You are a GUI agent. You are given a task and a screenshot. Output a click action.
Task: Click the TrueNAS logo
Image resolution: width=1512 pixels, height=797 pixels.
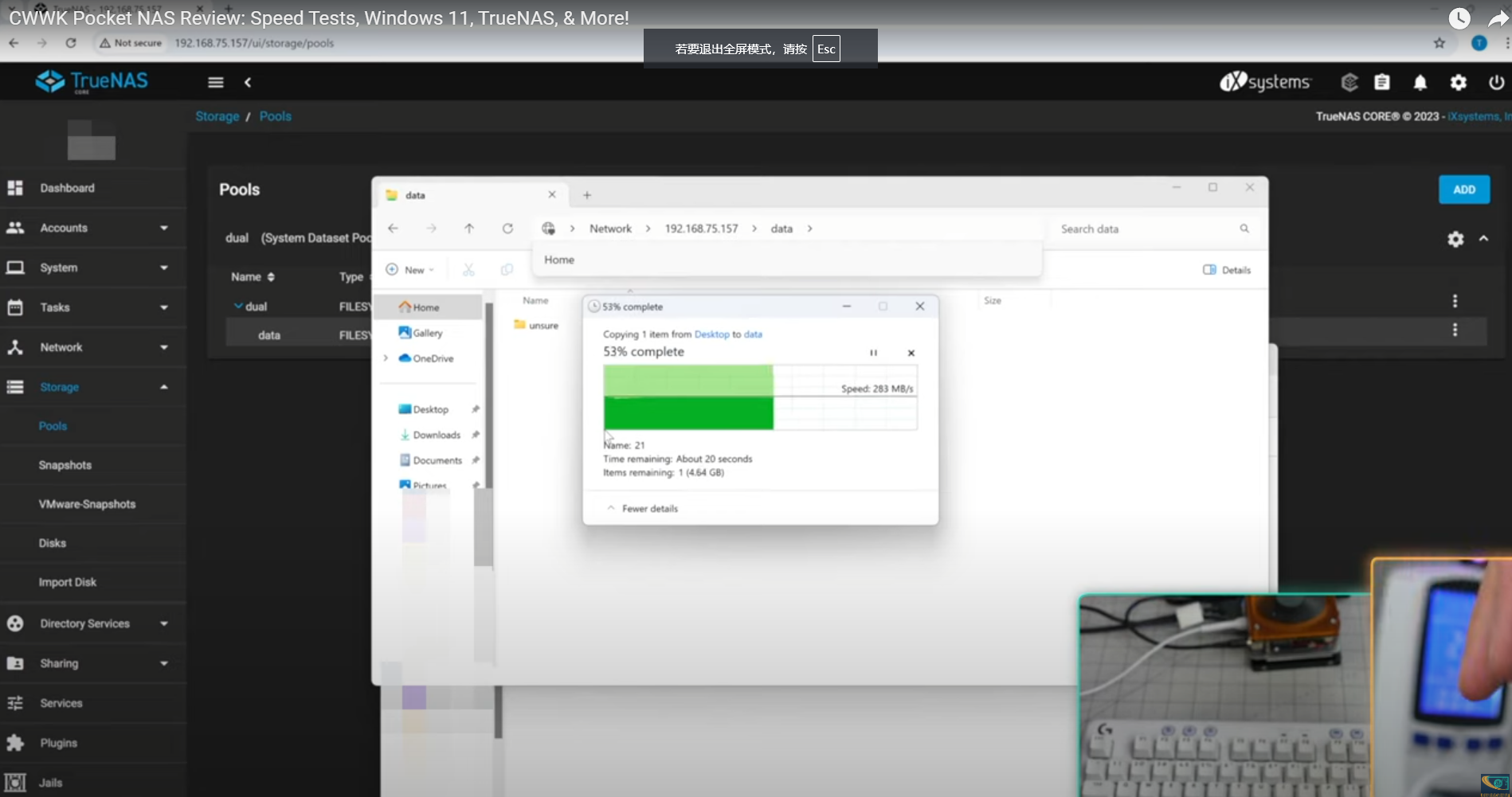(x=92, y=81)
